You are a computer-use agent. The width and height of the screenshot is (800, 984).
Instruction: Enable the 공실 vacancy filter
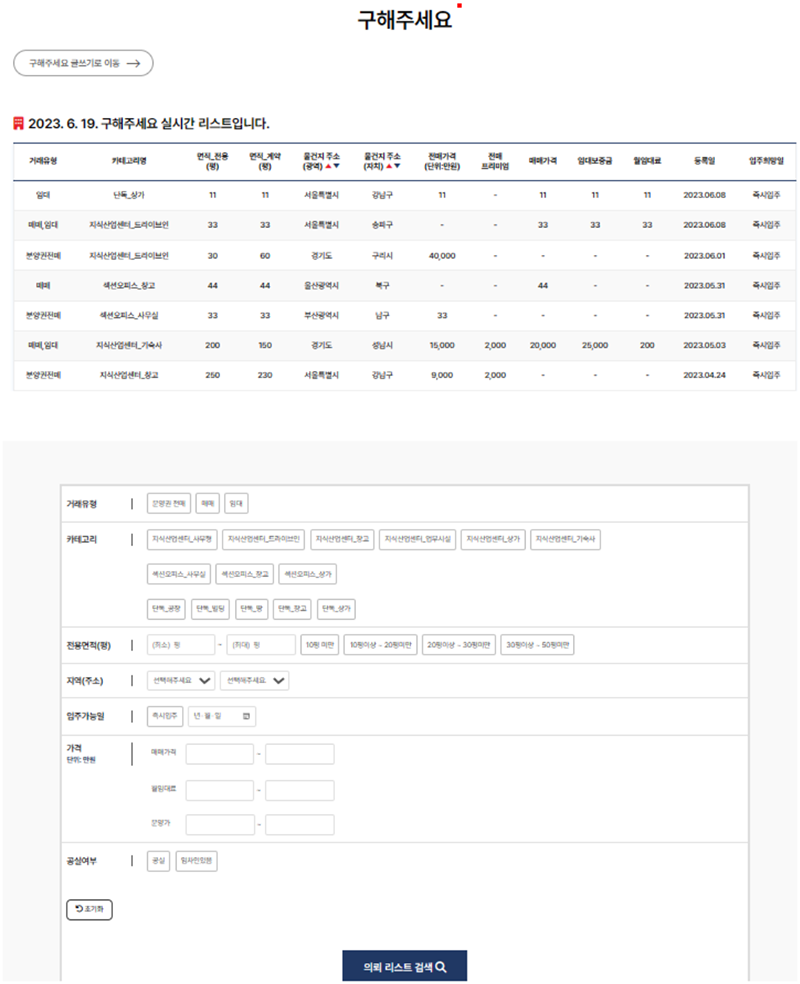(x=158, y=861)
